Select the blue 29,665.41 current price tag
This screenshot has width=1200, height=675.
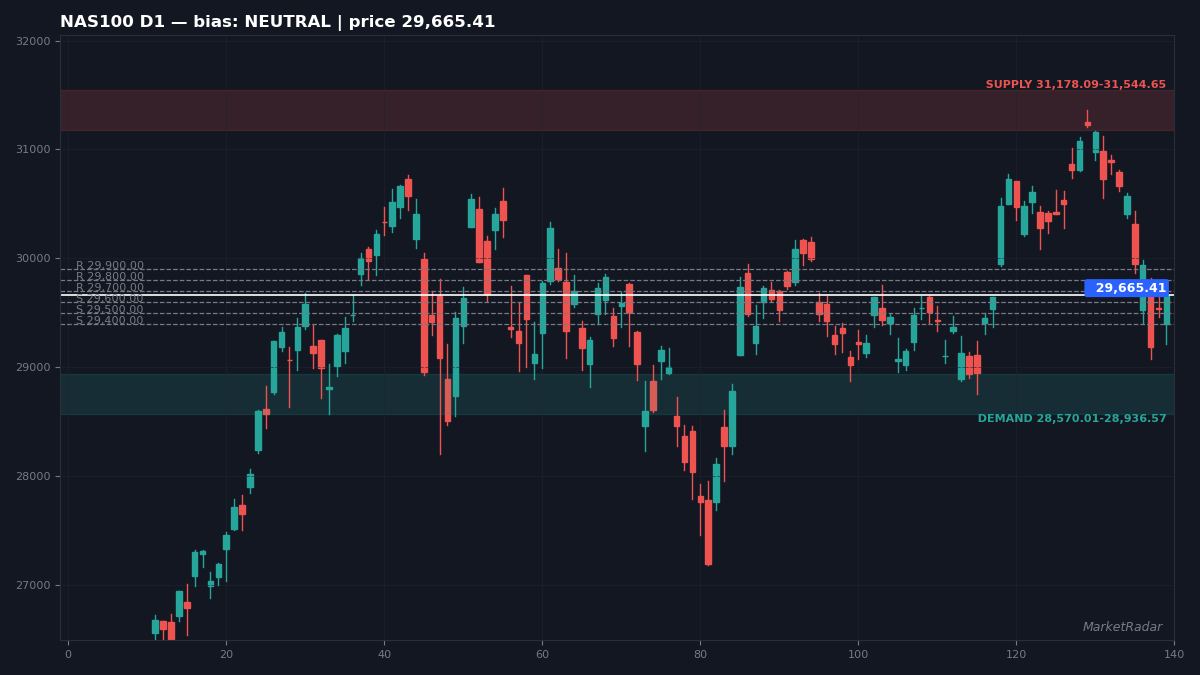coord(1128,288)
